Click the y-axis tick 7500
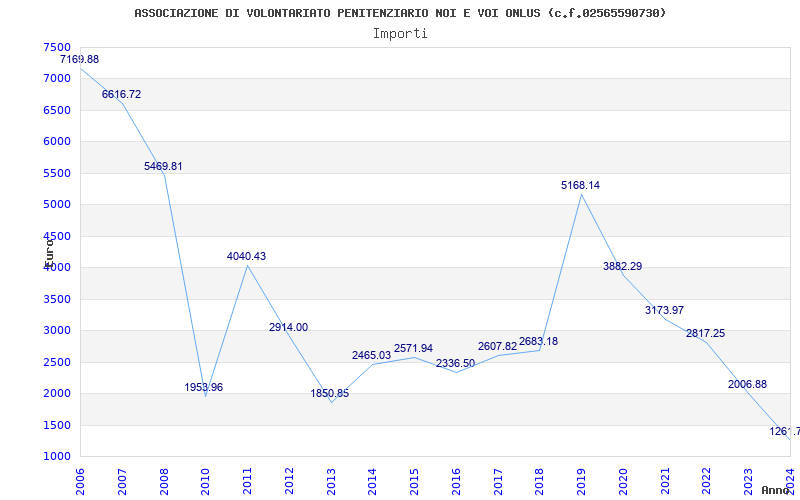Image resolution: width=800 pixels, height=500 pixels. [x=57, y=47]
